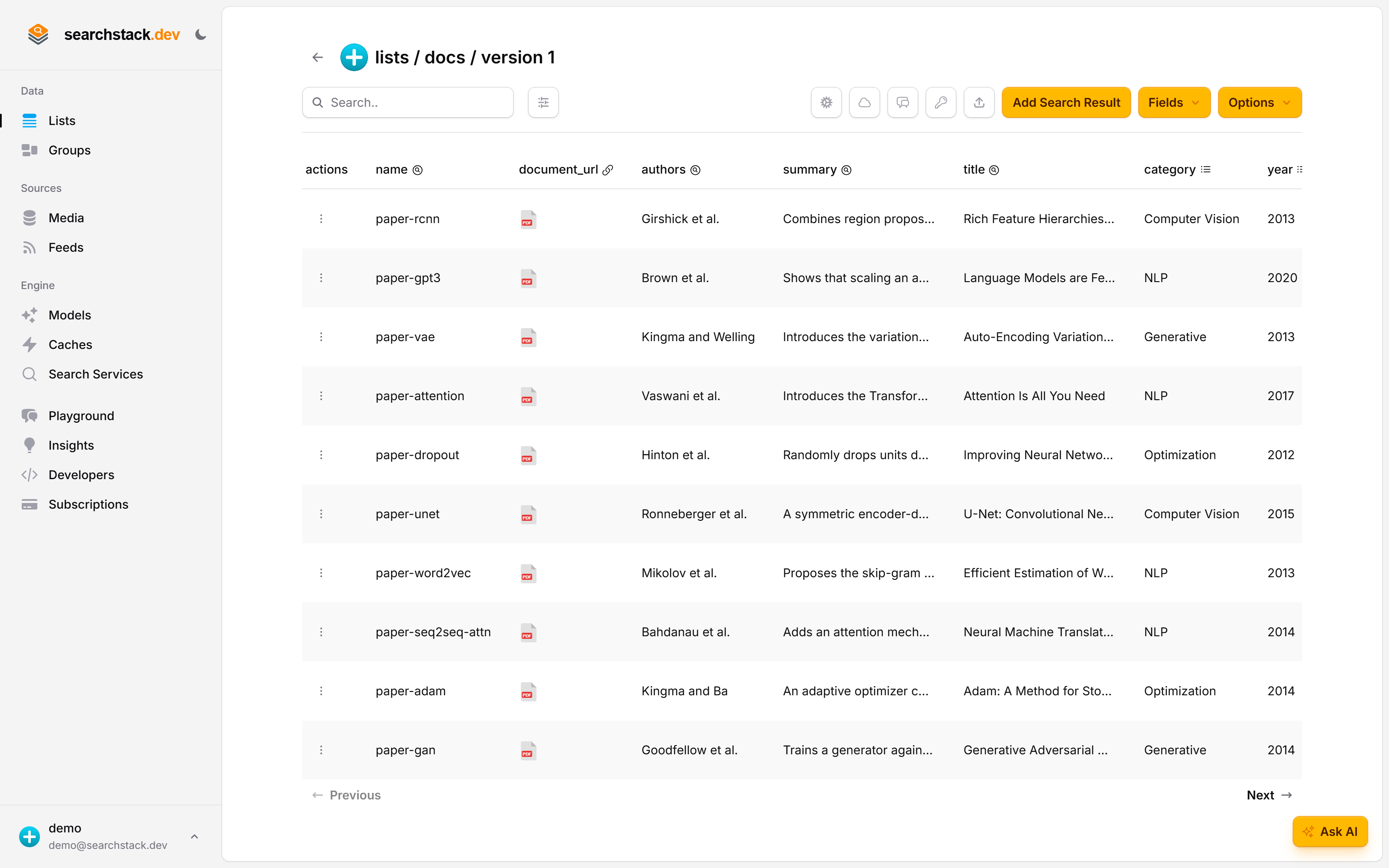Open the PDF icon for paper-vae
1389x868 pixels.
(x=528, y=338)
